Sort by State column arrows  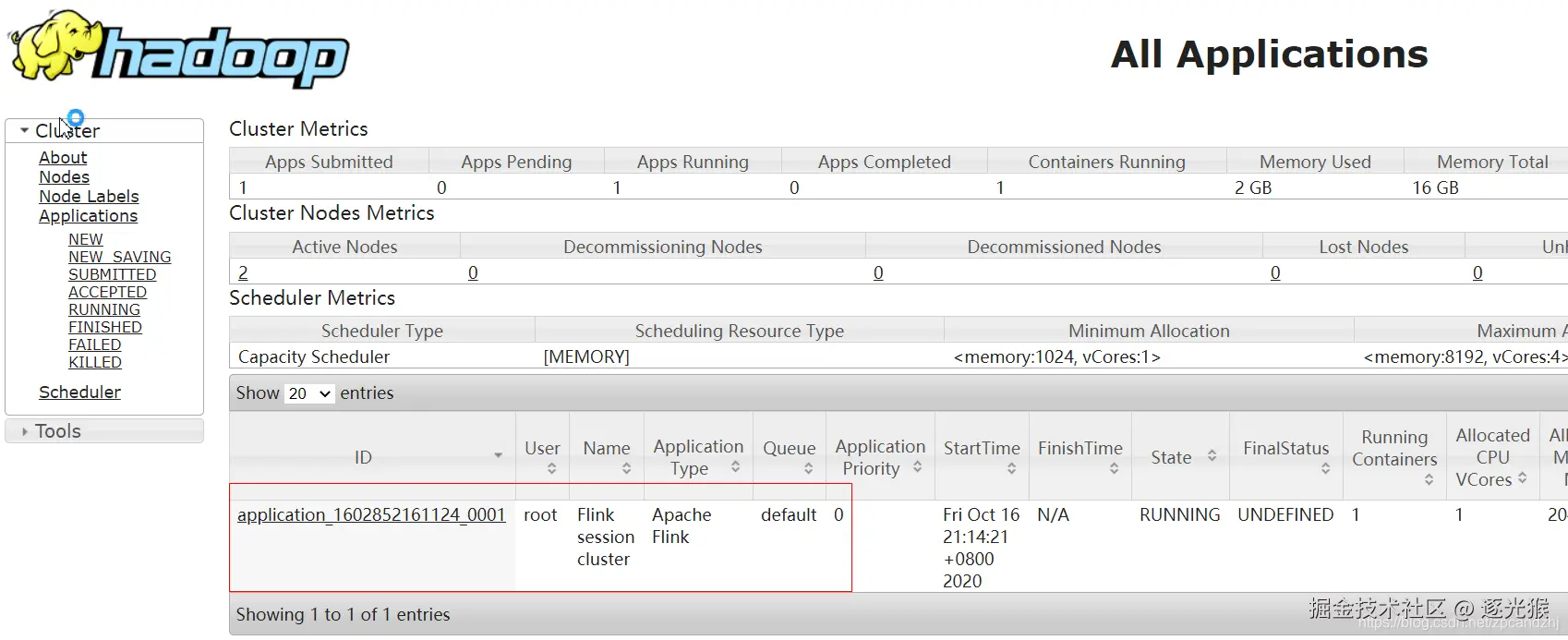1212,455
